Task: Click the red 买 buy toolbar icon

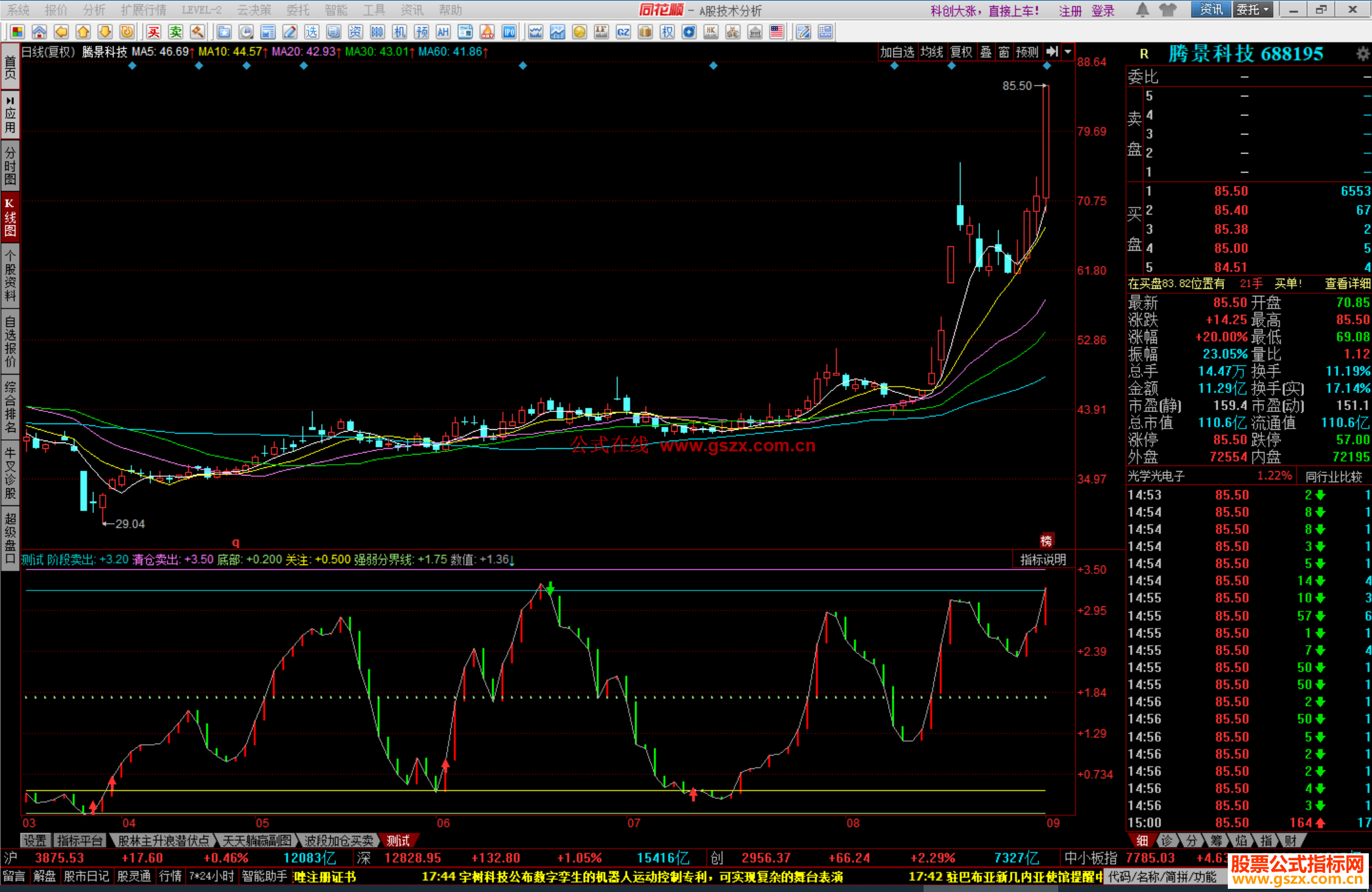Action: click(154, 32)
